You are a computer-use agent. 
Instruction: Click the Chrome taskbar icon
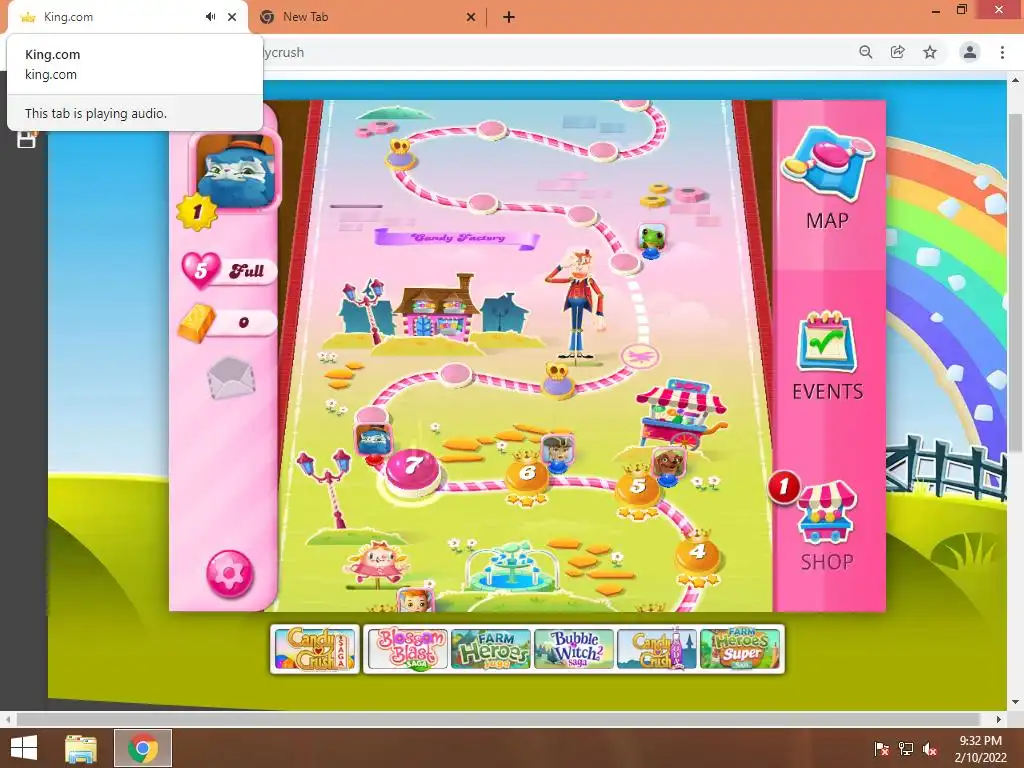pos(143,748)
